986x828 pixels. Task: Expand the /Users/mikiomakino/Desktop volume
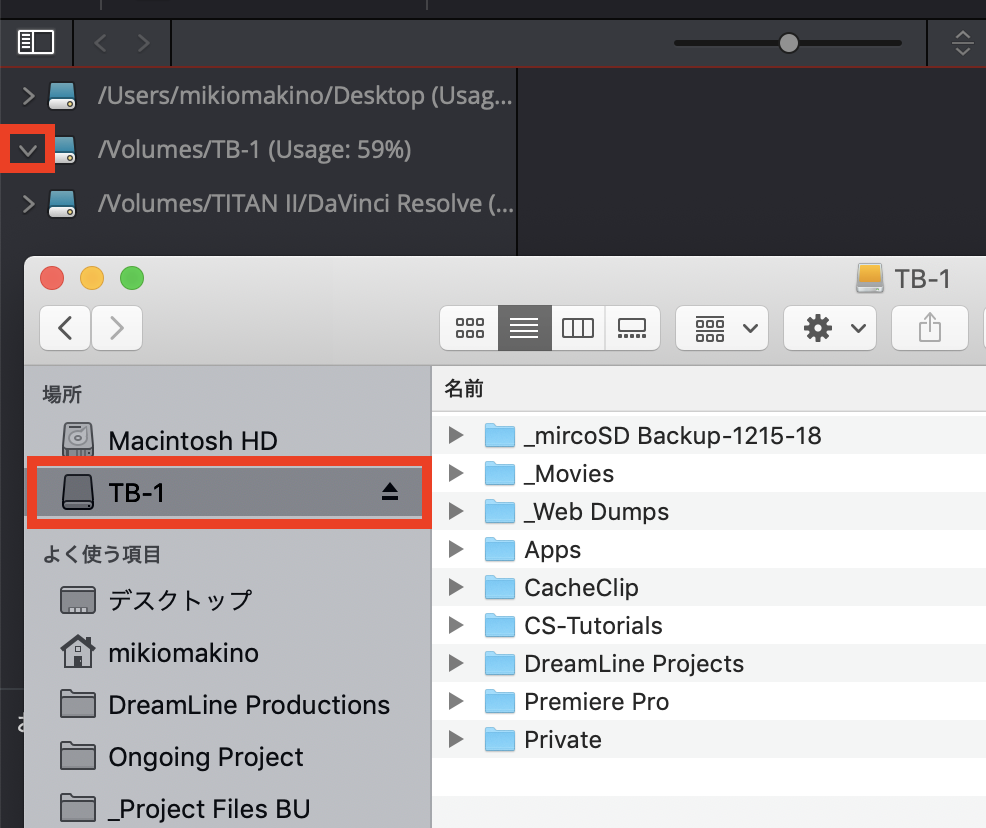(x=28, y=96)
